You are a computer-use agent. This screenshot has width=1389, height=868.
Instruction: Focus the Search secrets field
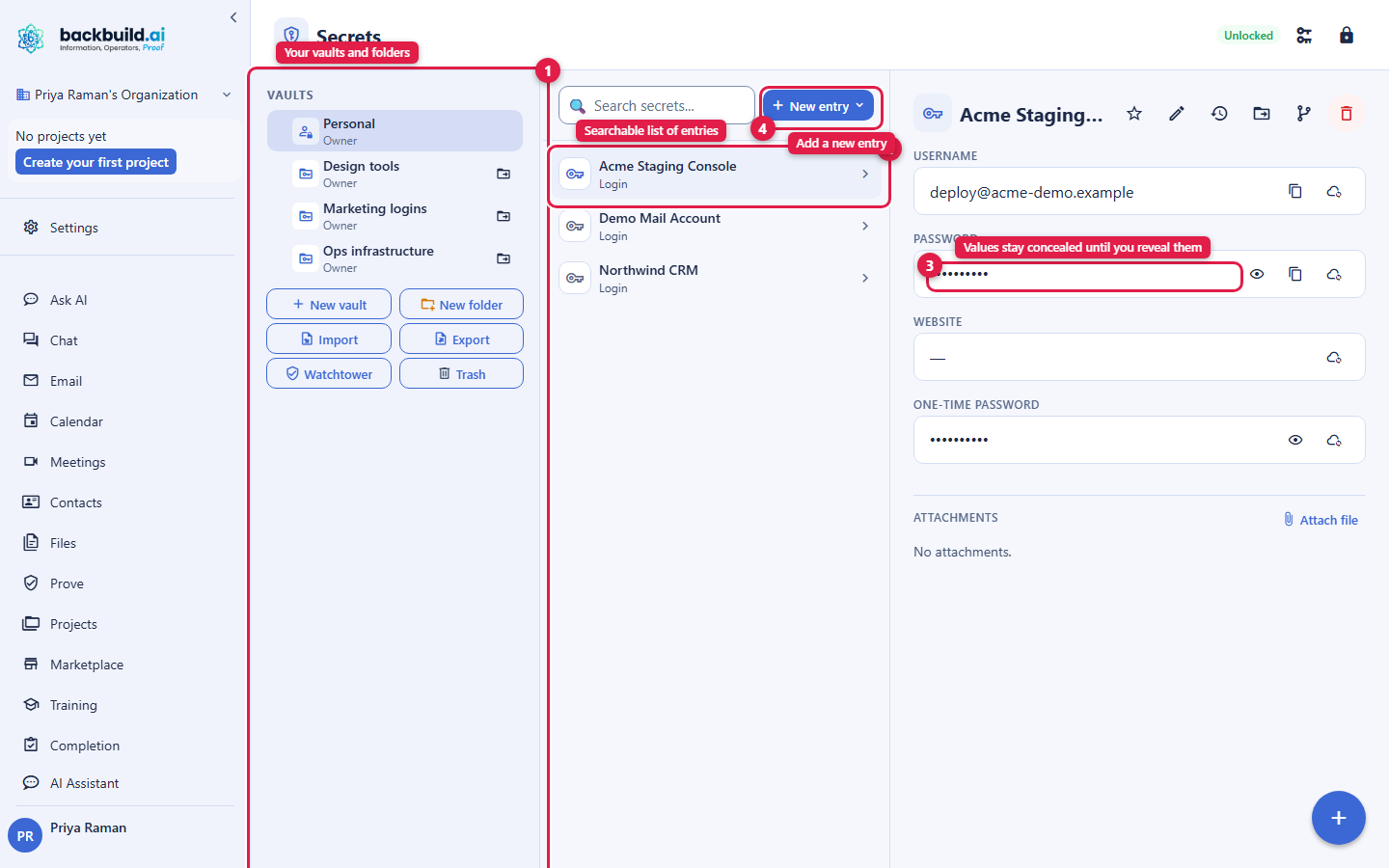tap(657, 105)
